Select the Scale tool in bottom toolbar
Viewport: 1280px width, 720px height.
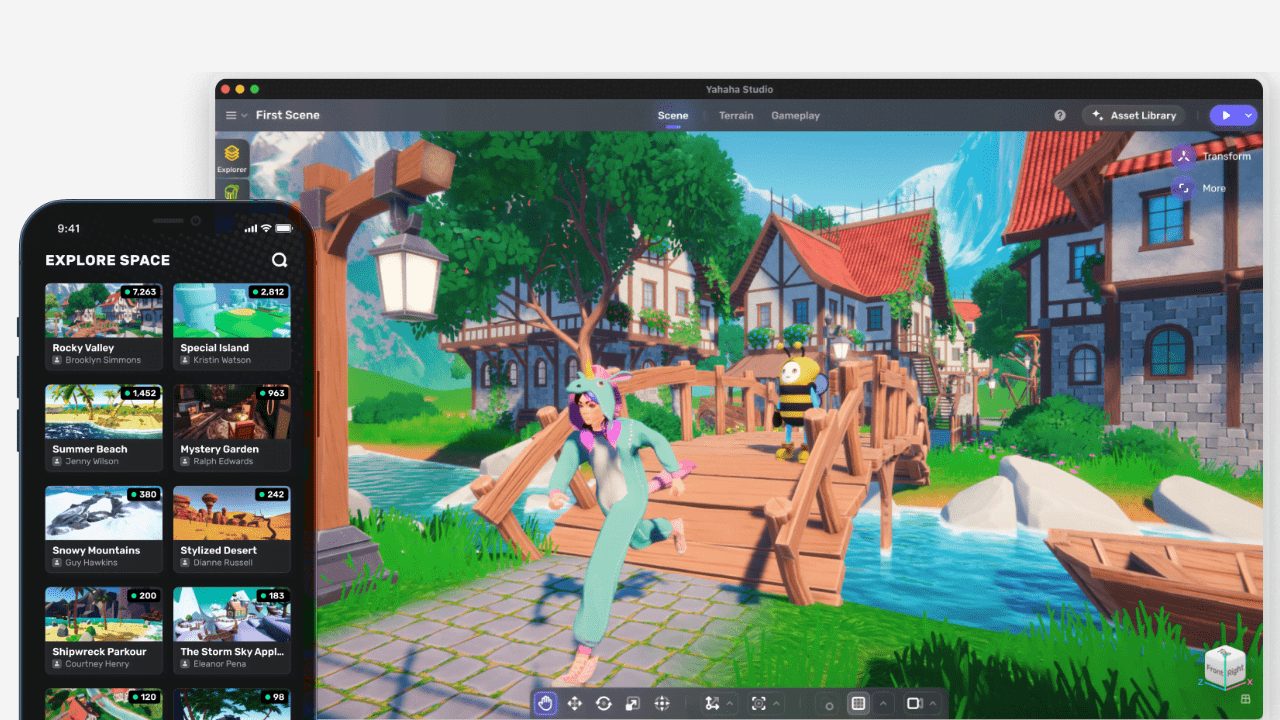(x=632, y=703)
